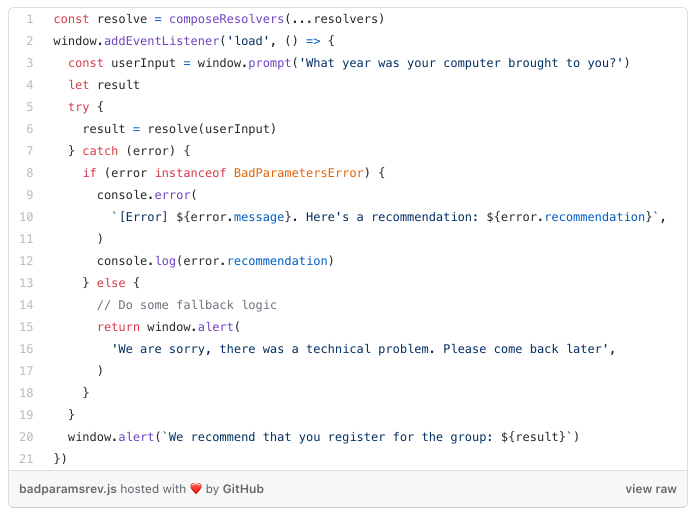The image size is (693, 516).
Task: Select line number 13 with the else branch
Action: point(27,283)
